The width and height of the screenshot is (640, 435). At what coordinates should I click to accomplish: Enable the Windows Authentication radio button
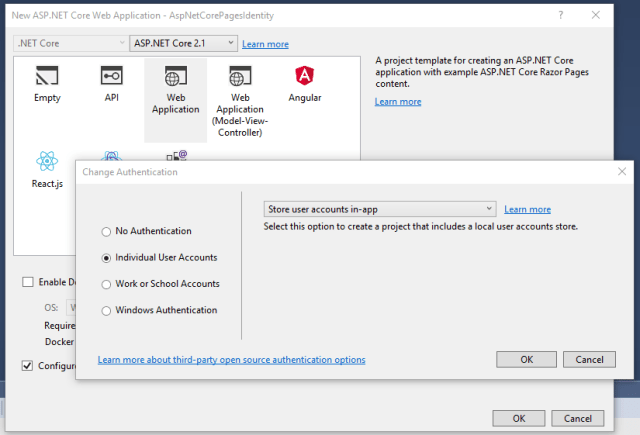coord(107,310)
